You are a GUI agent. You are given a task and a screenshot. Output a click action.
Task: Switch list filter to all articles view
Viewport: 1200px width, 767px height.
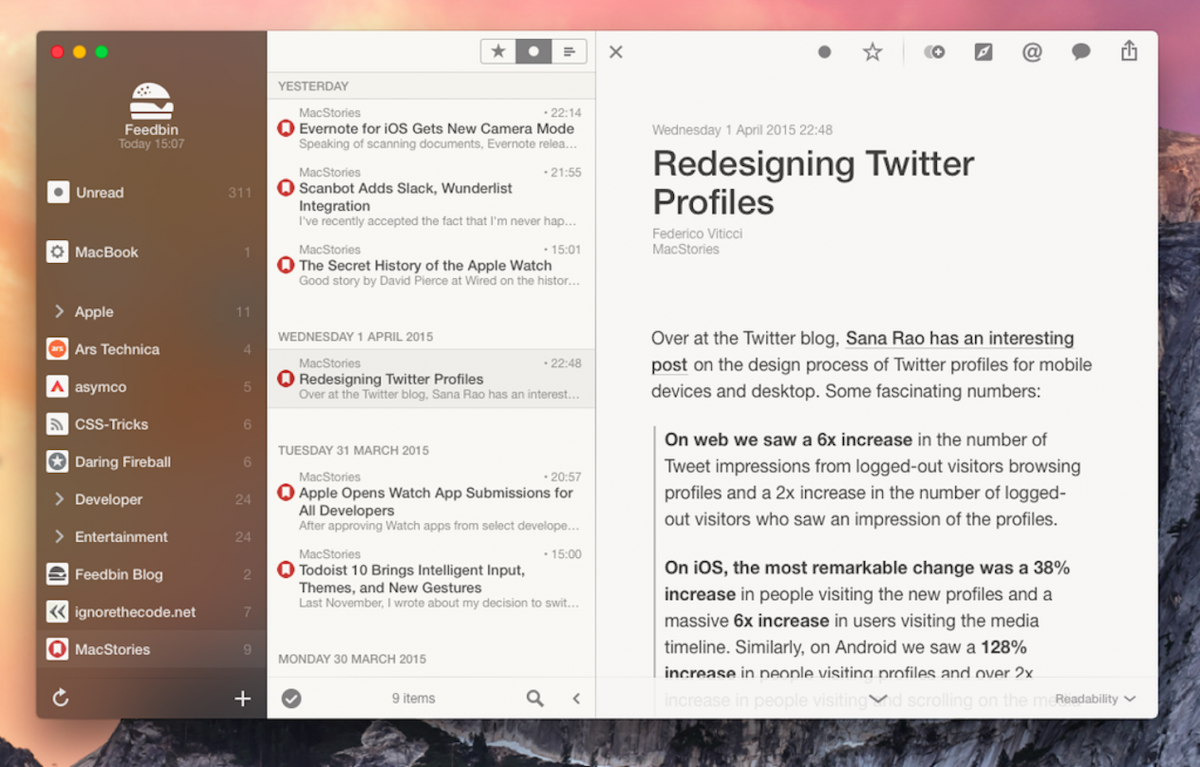pyautogui.click(x=569, y=50)
